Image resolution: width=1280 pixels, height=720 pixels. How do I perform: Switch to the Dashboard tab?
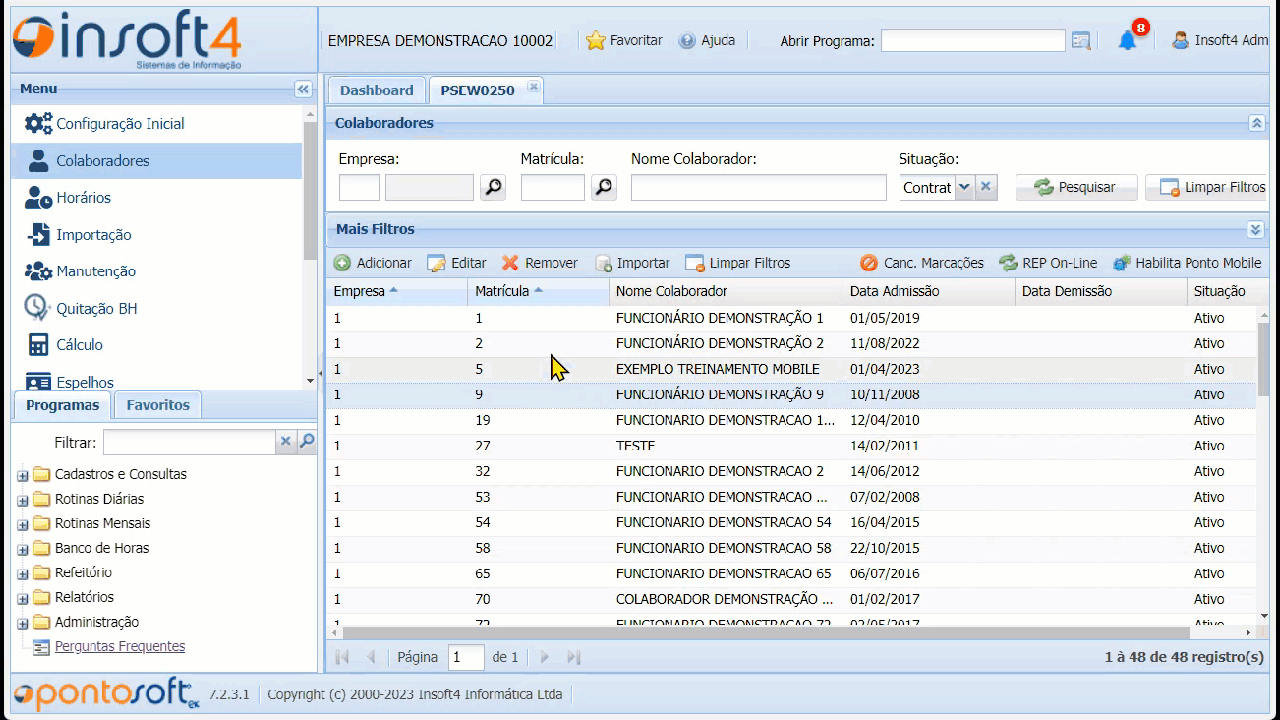click(x=376, y=90)
